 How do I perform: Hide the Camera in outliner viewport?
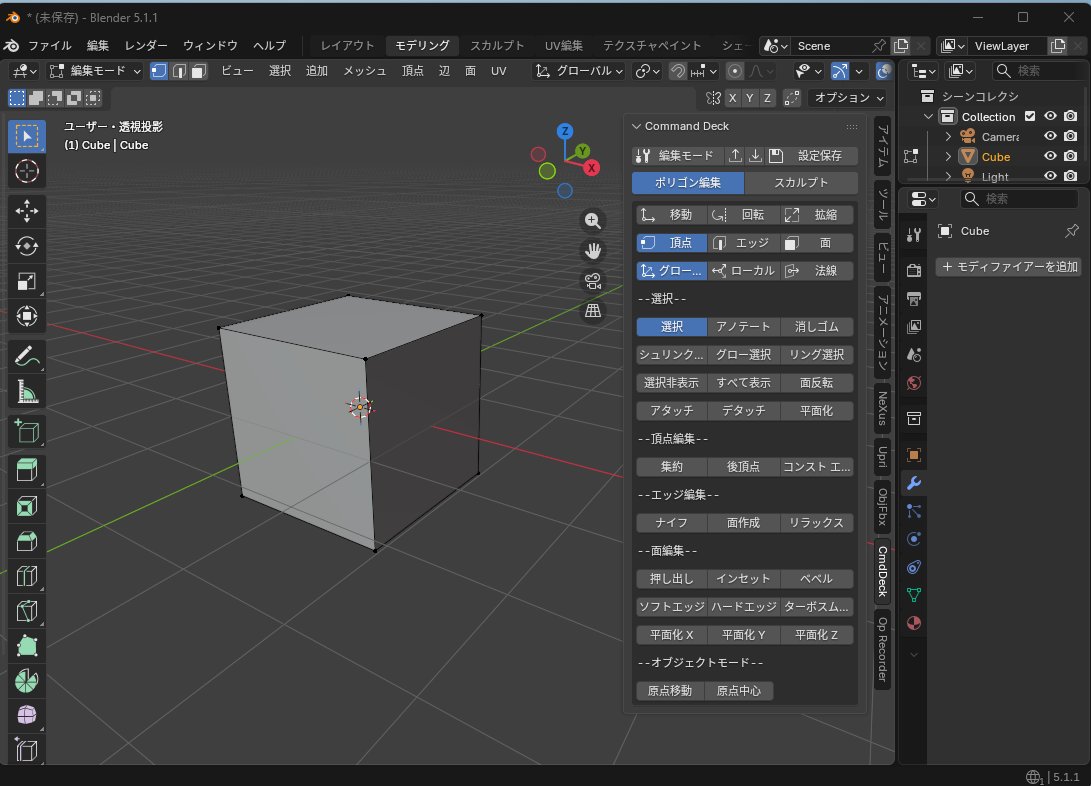(1051, 136)
